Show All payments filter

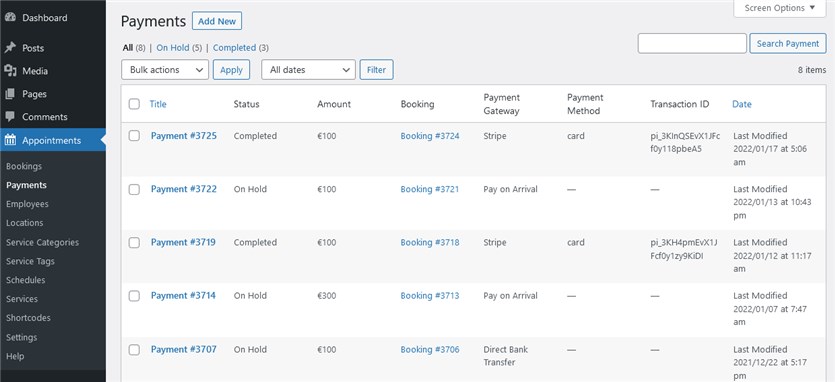[128, 48]
